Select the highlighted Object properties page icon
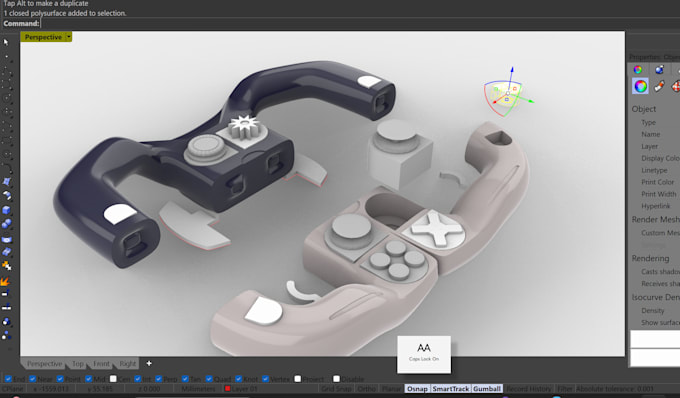Image resolution: width=680 pixels, height=398 pixels. tap(641, 86)
